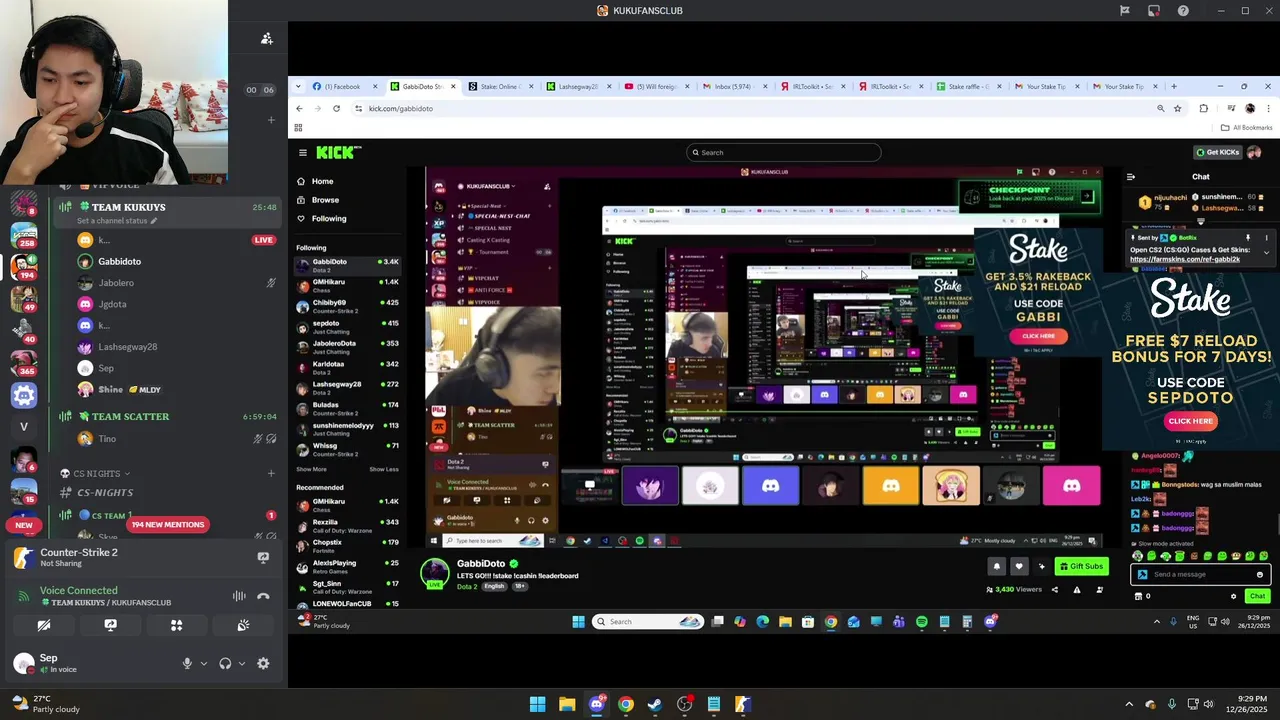The height and width of the screenshot is (720, 1280).
Task: Switch to Stake raffle browser tab
Action: click(968, 86)
